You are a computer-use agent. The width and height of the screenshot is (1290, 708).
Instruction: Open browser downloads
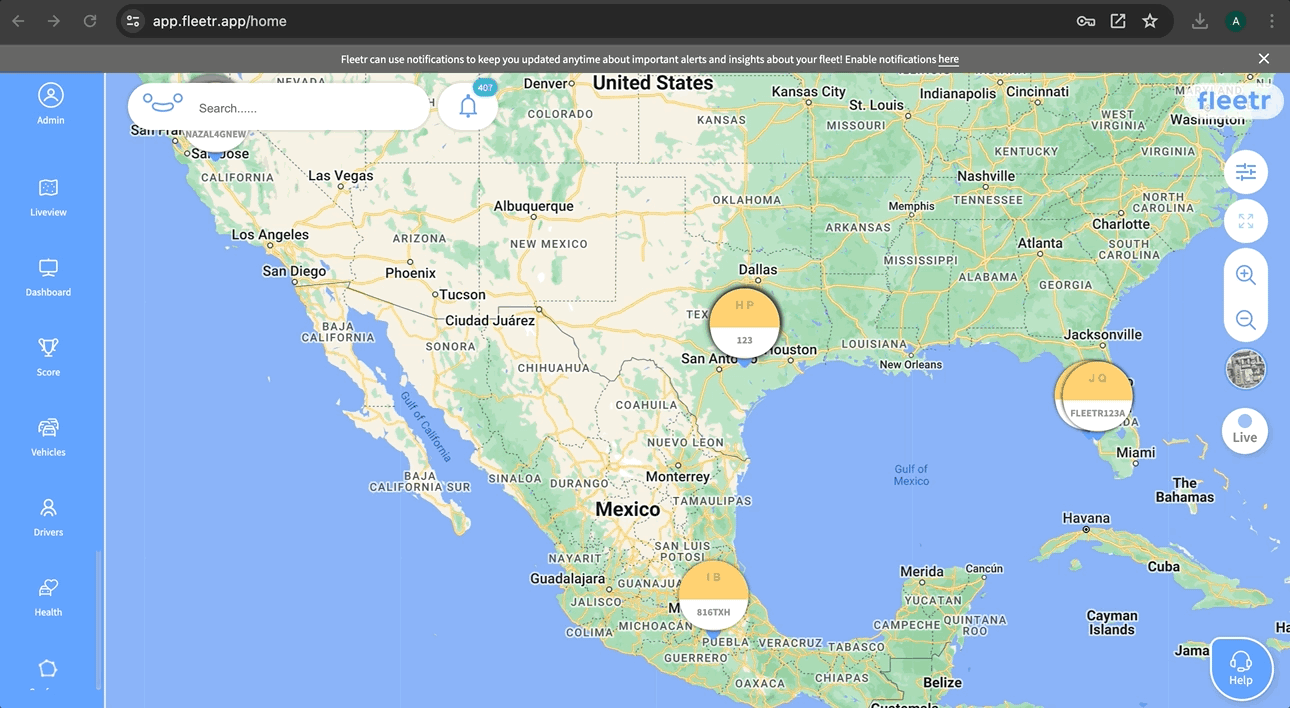(1200, 21)
